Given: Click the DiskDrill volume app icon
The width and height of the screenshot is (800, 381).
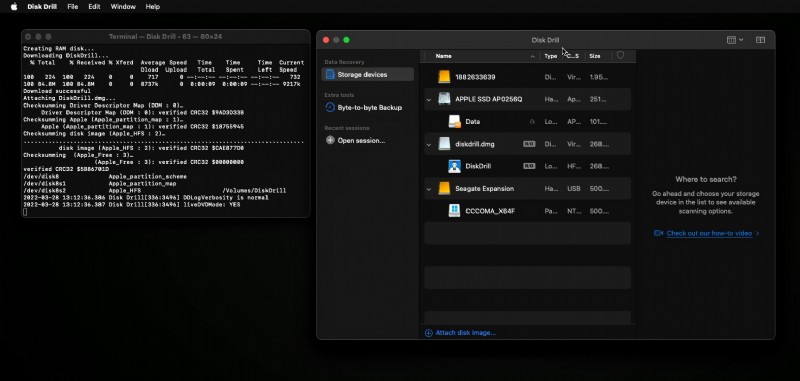Looking at the screenshot, I should [455, 166].
